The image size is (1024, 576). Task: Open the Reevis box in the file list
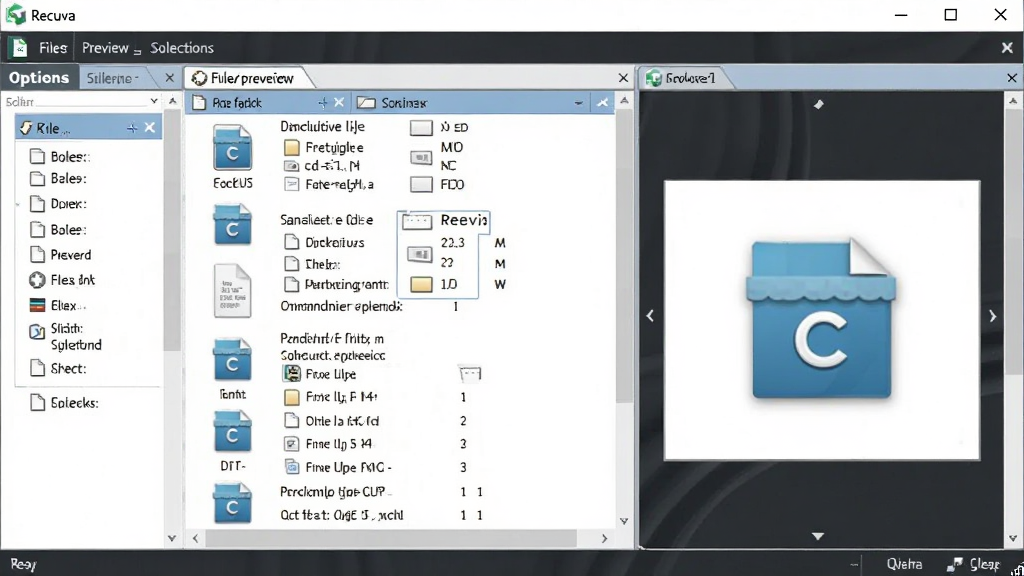443,221
